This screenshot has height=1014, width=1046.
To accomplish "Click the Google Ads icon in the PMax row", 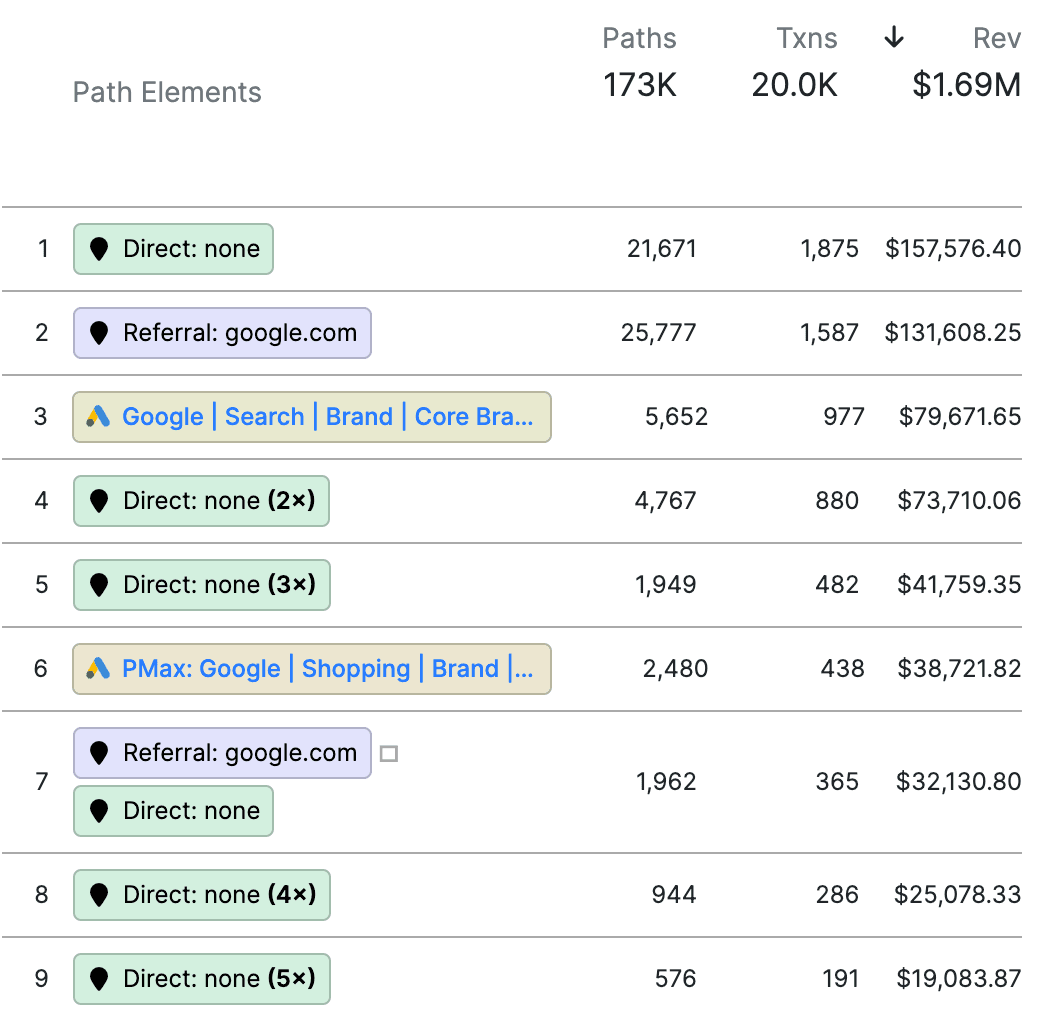I will coord(98,668).
